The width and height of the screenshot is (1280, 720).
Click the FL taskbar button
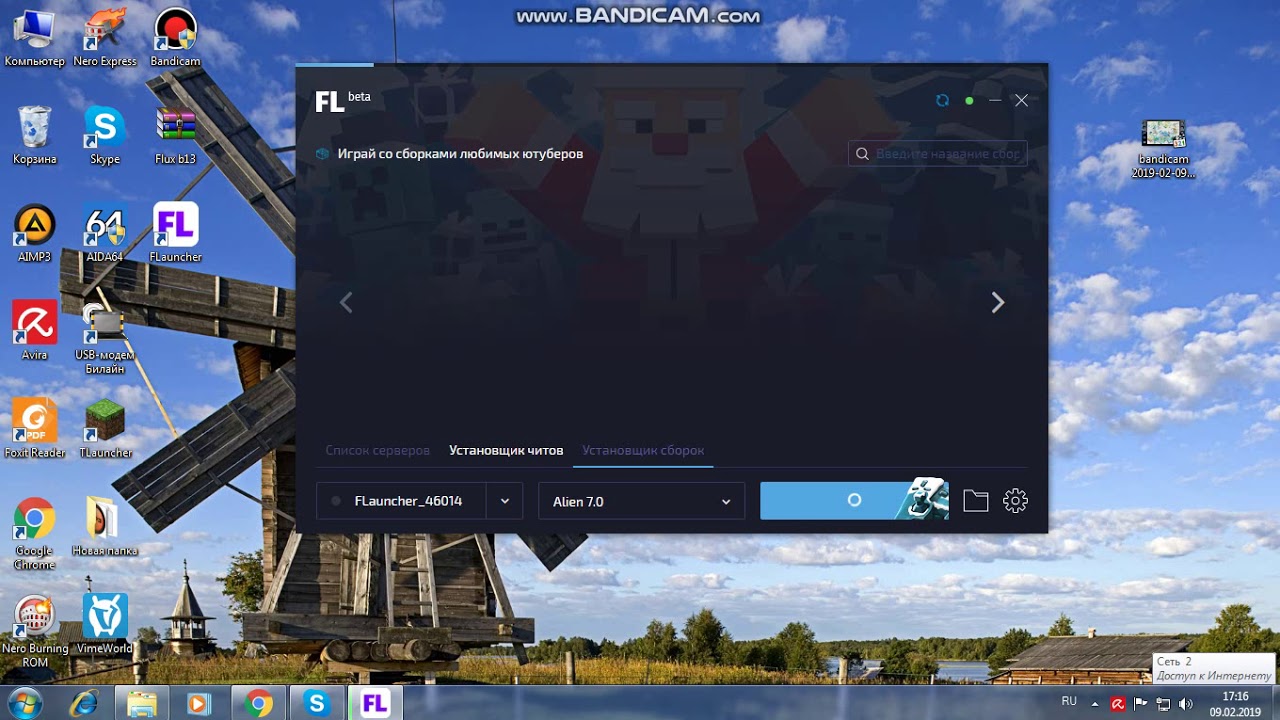click(375, 704)
